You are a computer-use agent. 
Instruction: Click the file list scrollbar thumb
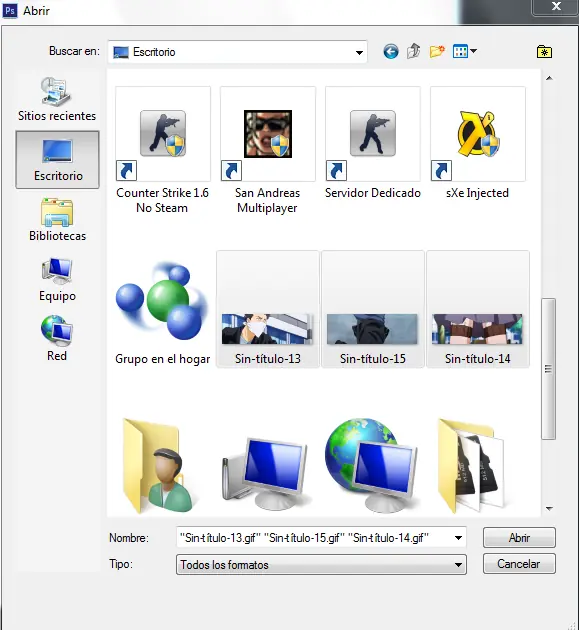tap(548, 369)
